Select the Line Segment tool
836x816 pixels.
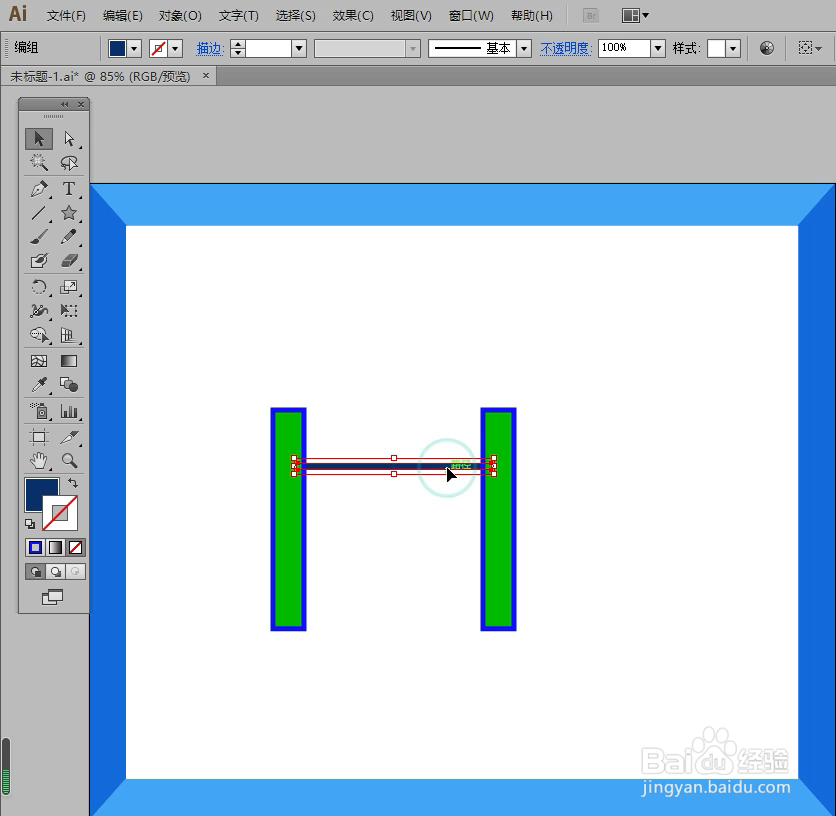pos(39,213)
